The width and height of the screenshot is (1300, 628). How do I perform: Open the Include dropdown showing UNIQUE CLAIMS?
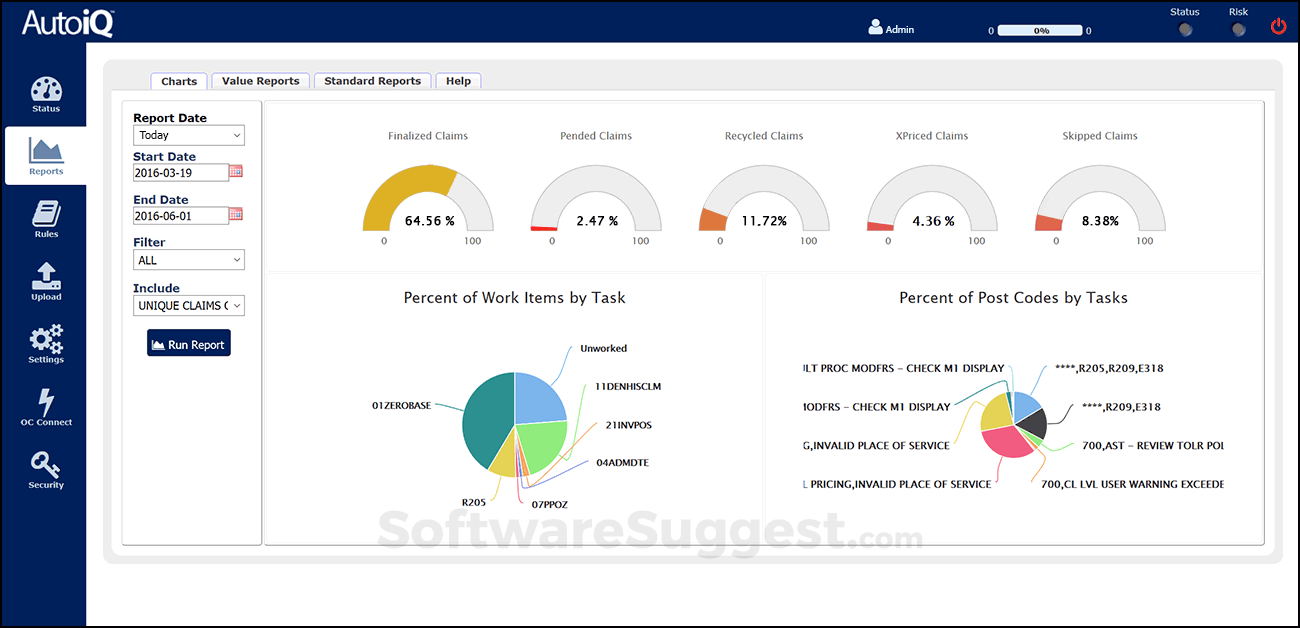pyautogui.click(x=188, y=305)
